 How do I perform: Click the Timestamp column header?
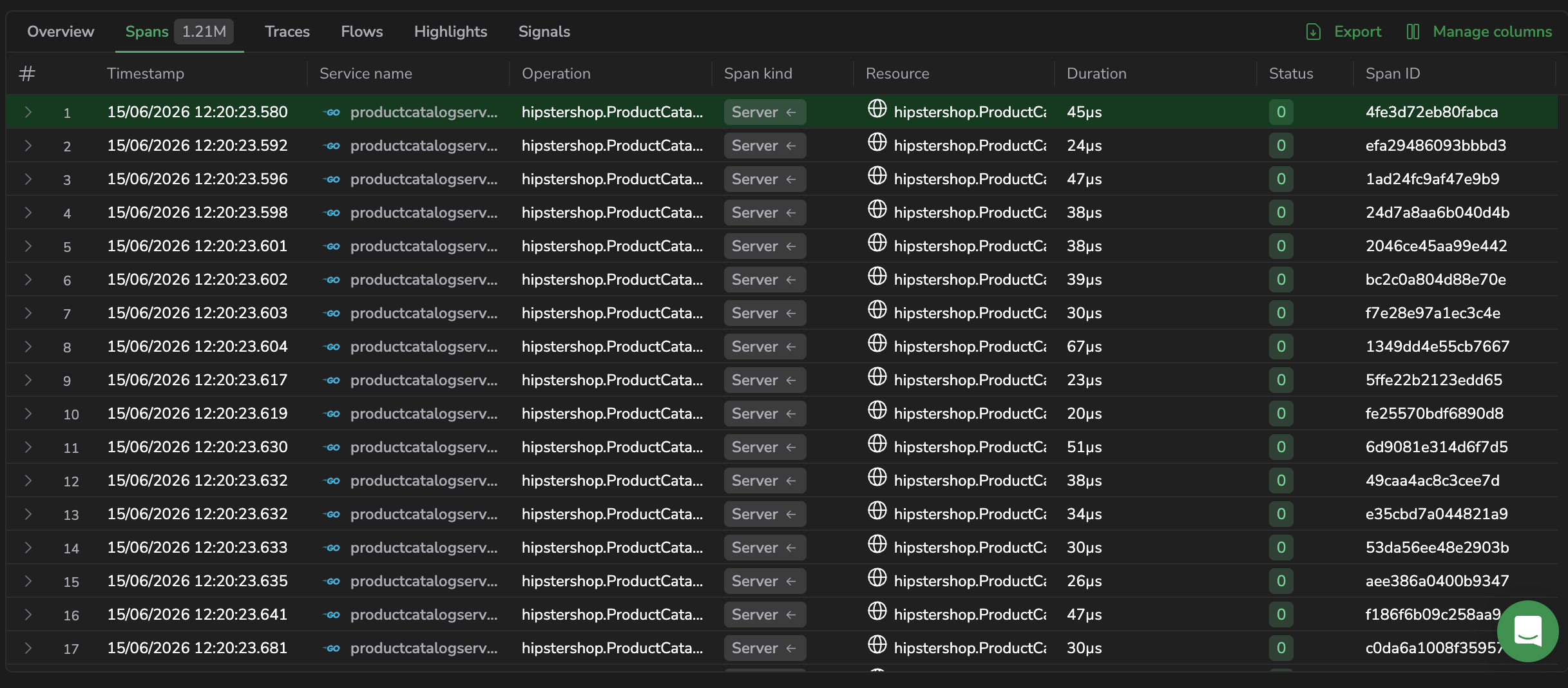[146, 73]
